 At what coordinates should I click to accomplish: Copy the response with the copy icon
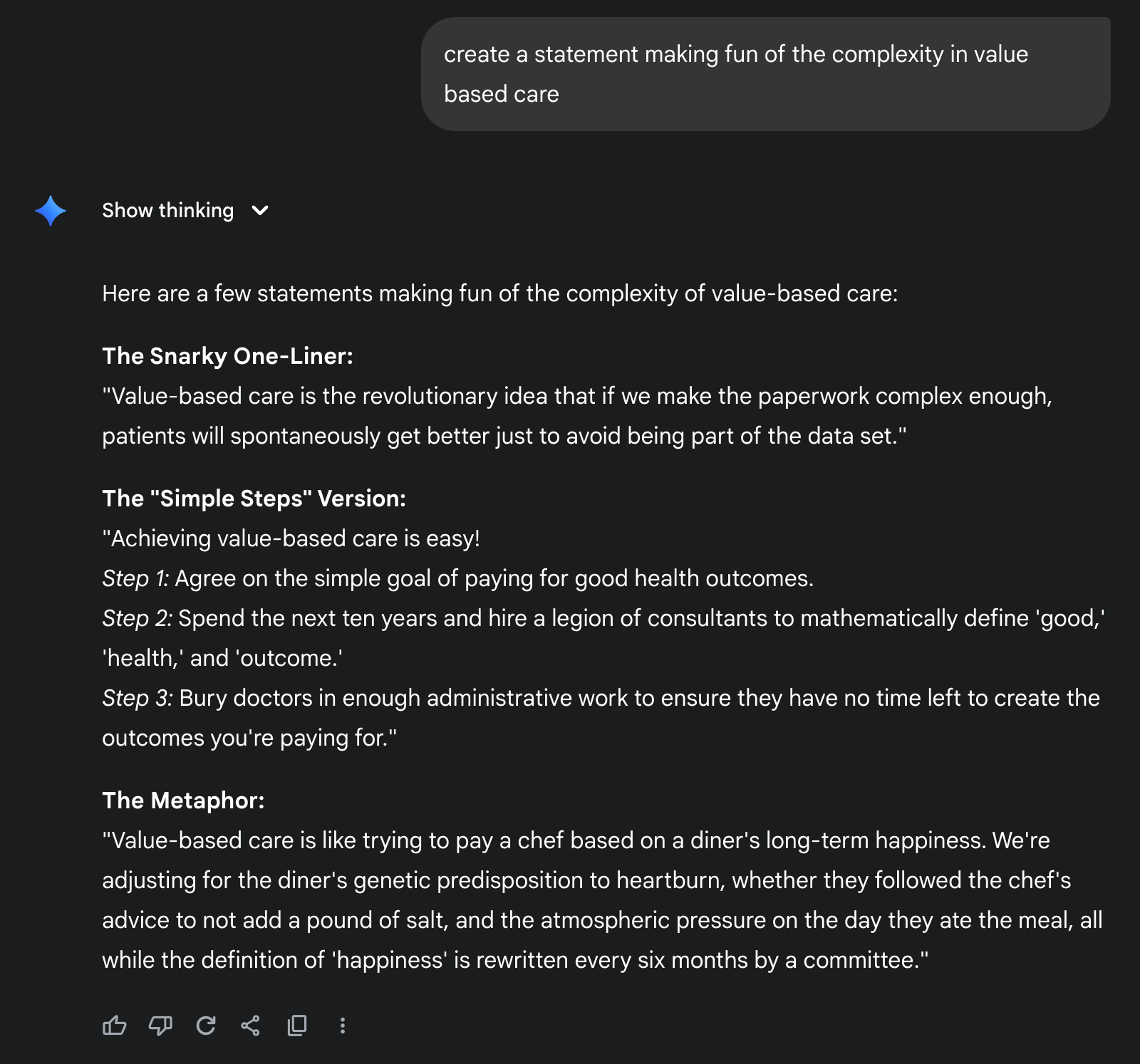(x=297, y=1026)
